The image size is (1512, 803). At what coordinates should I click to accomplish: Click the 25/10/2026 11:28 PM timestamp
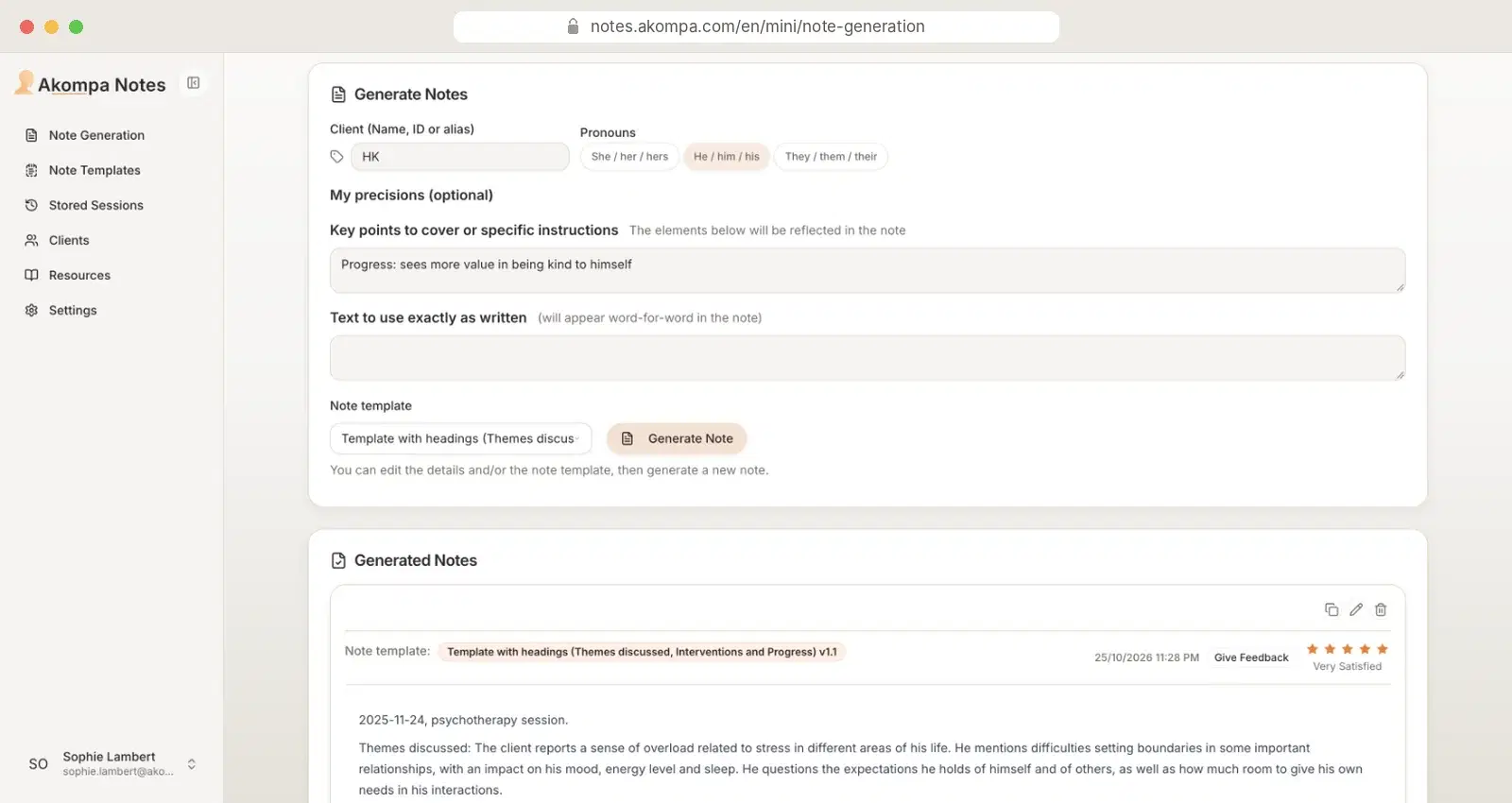pyautogui.click(x=1146, y=658)
